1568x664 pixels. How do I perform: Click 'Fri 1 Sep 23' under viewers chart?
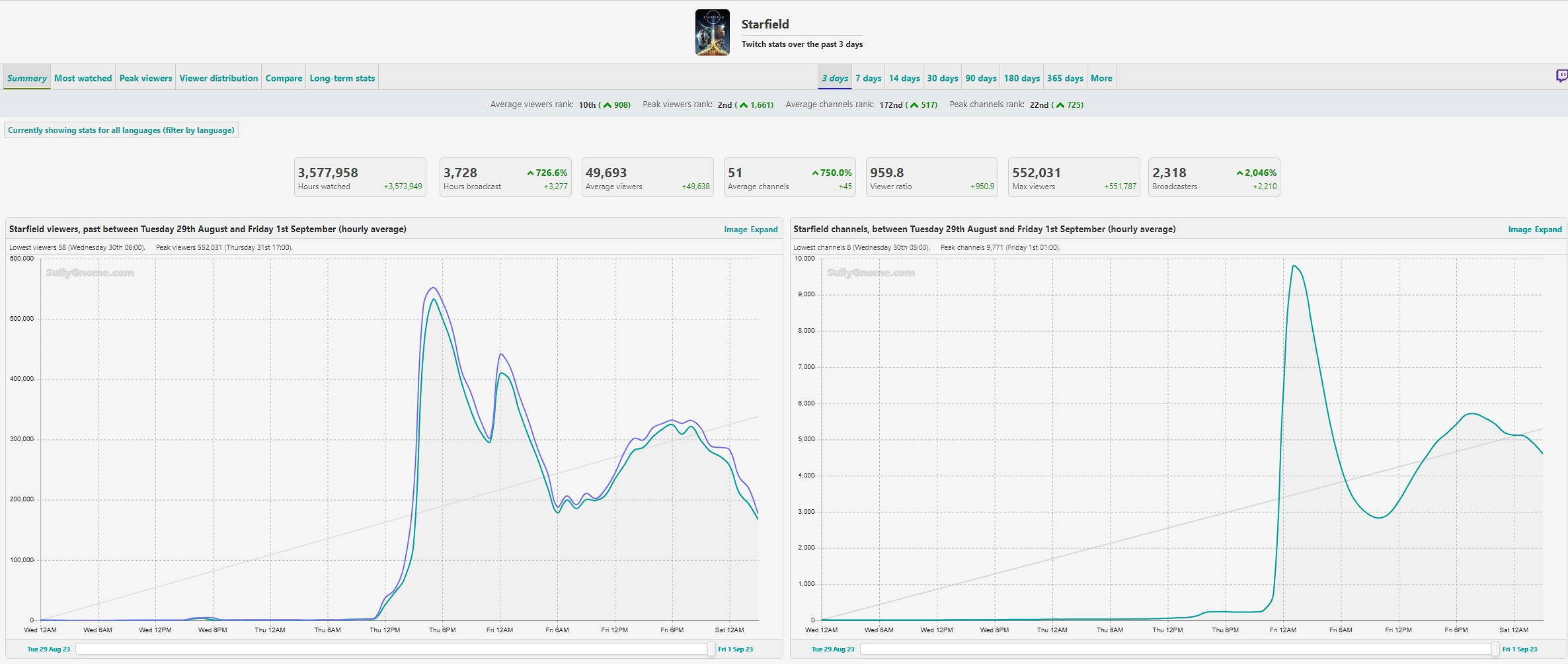735,649
